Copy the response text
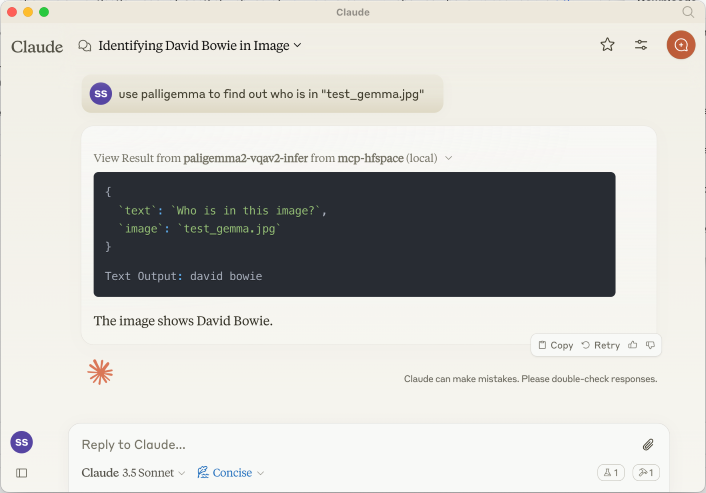Image resolution: width=706 pixels, height=493 pixels. pyautogui.click(x=555, y=345)
